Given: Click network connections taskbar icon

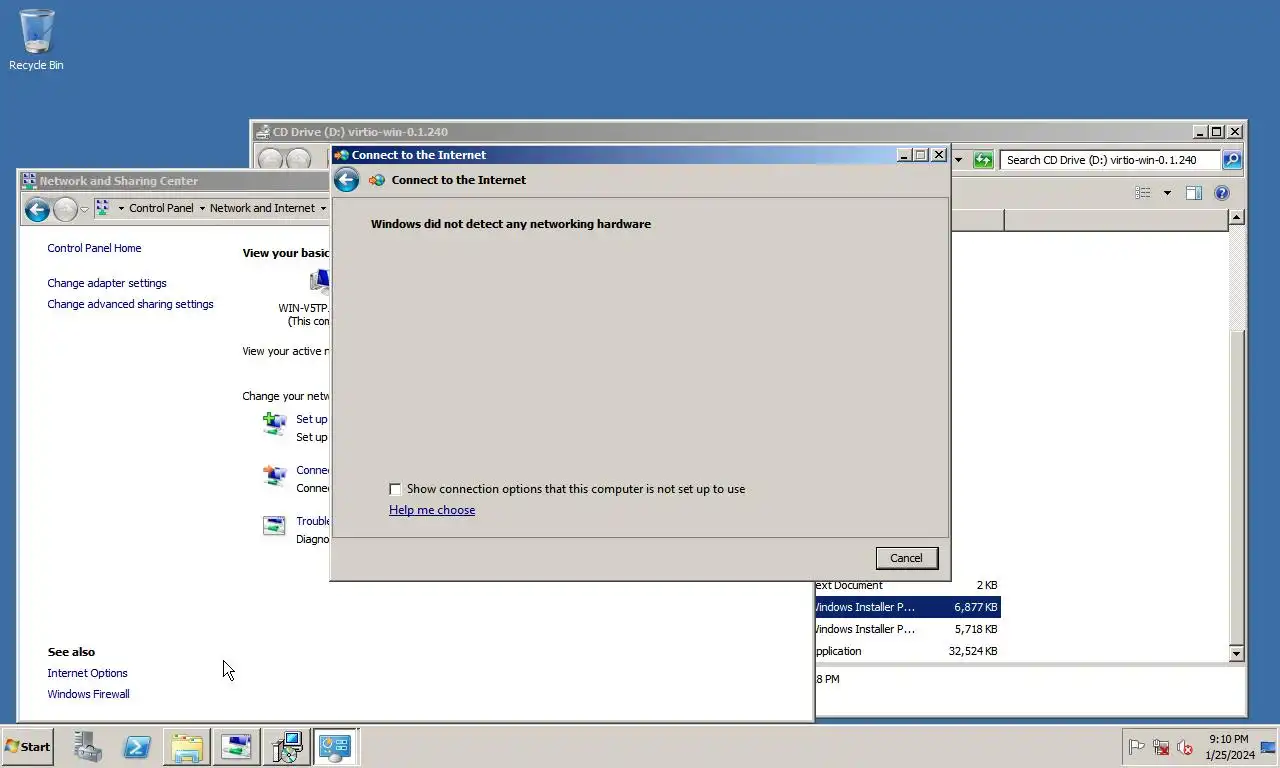Looking at the screenshot, I should click(236, 747).
